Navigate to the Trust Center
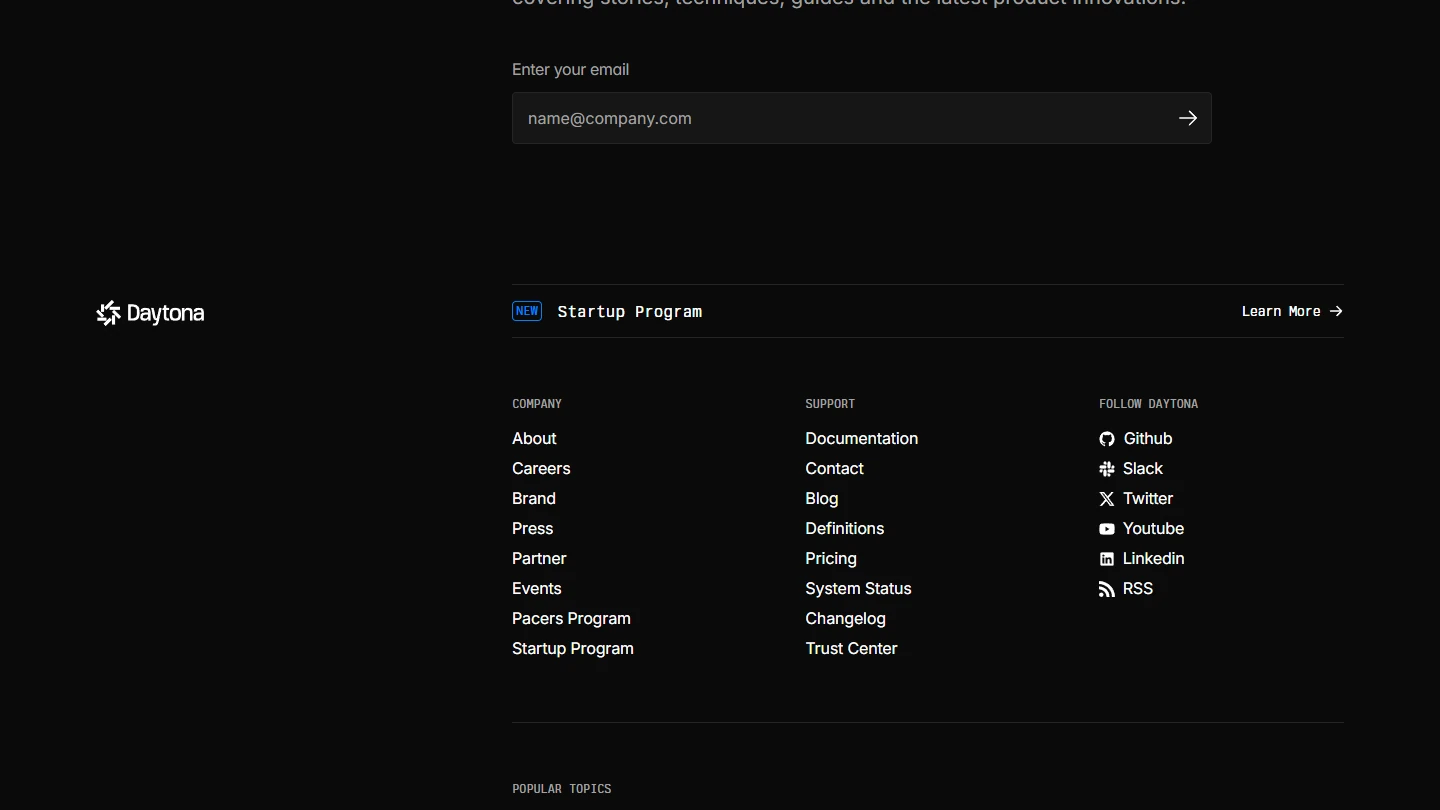Image resolution: width=1440 pixels, height=810 pixels. click(851, 648)
